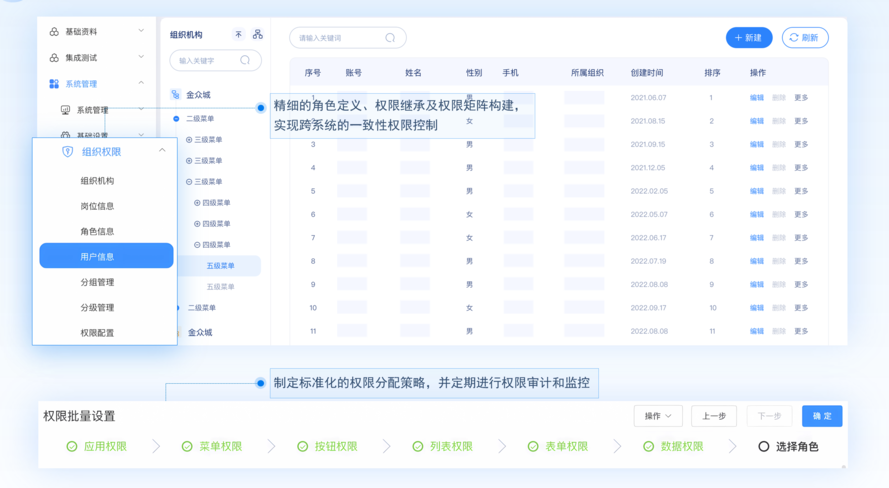Screen dimensions: 889x488
Task: Select the 权限配置 menu item
Action: pyautogui.click(x=97, y=333)
